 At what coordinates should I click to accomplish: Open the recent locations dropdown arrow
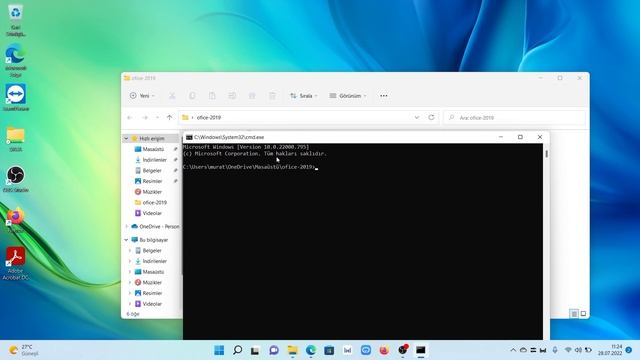point(158,118)
